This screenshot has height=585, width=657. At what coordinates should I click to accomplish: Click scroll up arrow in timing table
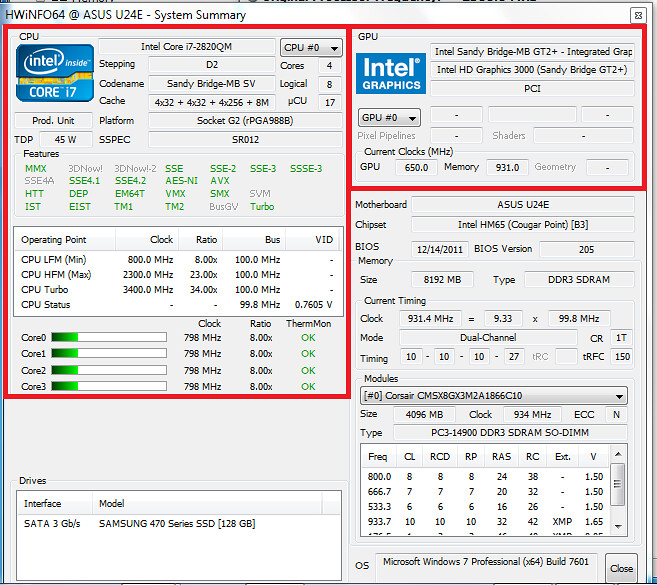618,454
